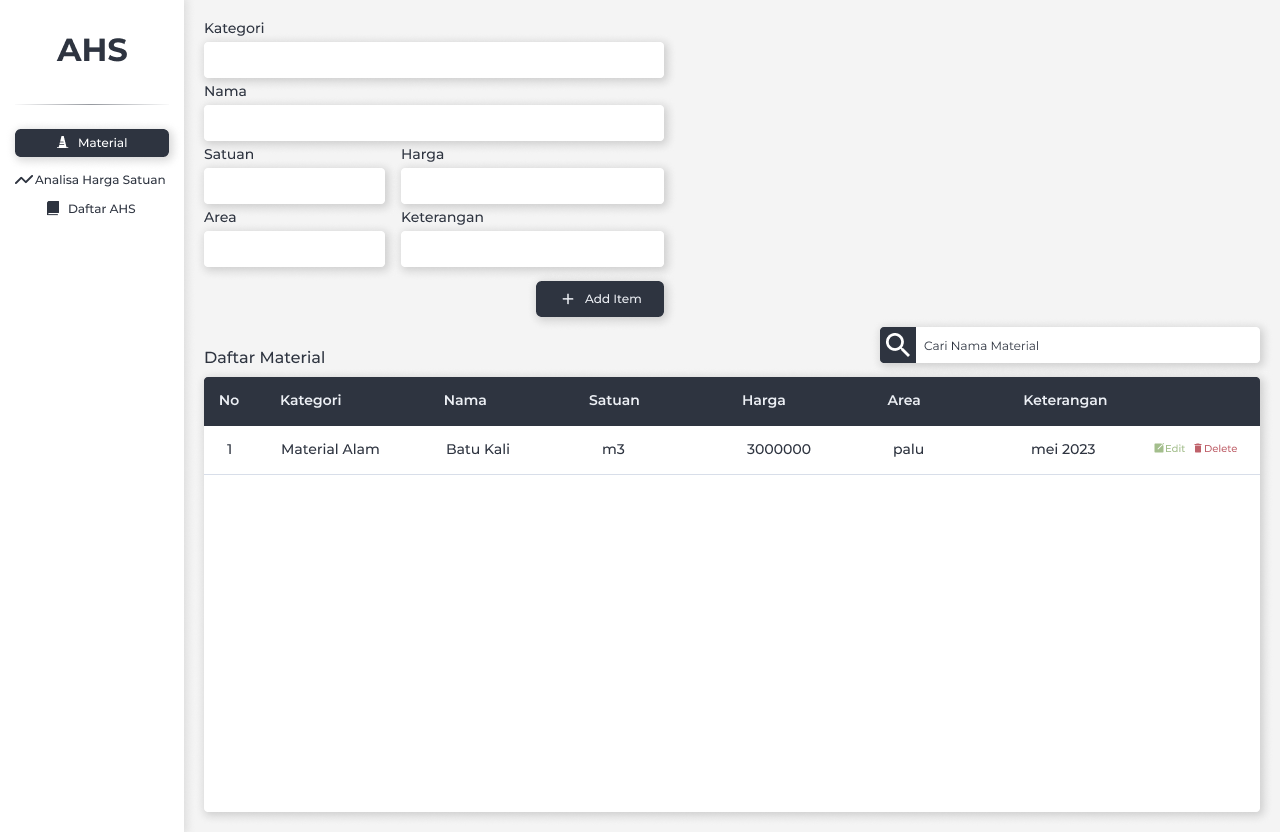This screenshot has height=832, width=1280.
Task: Focus the Kategori input field
Action: [x=433, y=60]
